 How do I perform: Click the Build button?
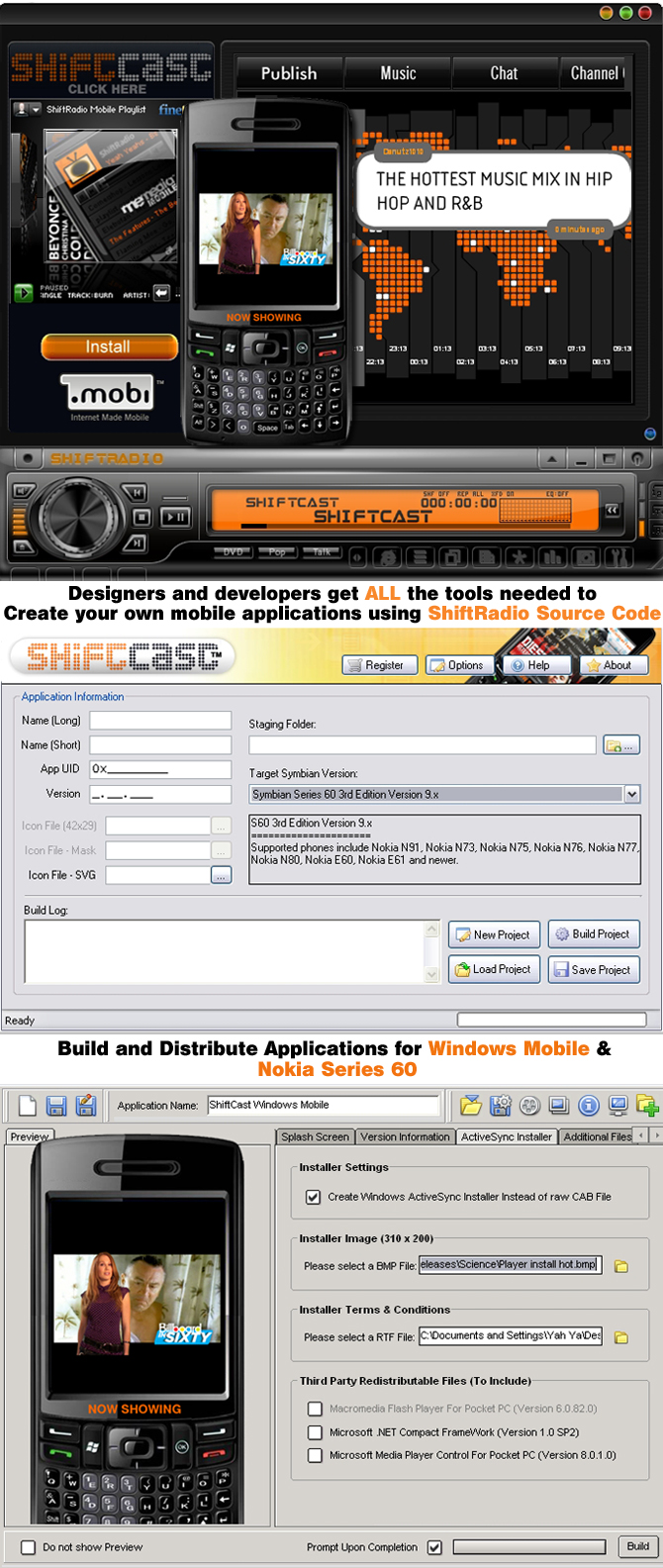638,1546
